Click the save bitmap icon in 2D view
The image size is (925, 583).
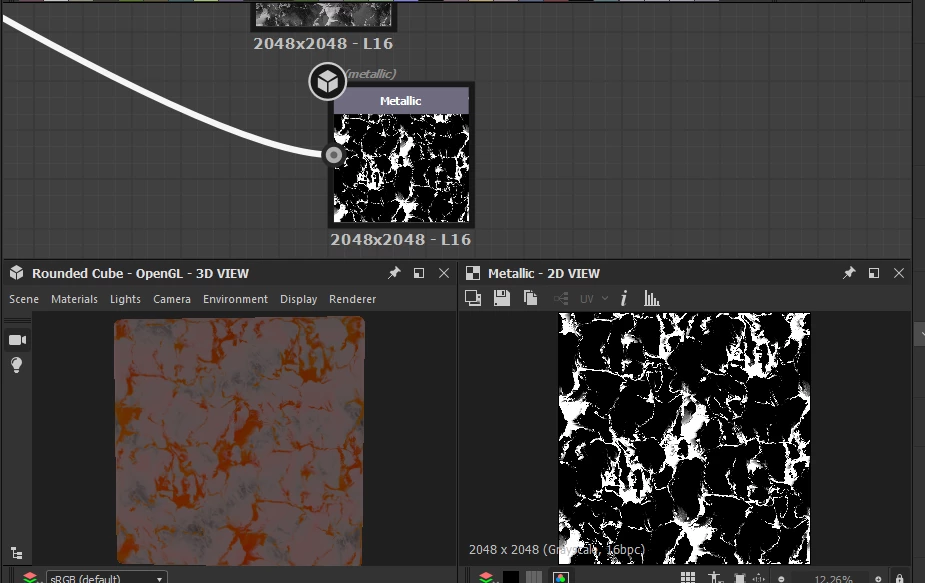pyautogui.click(x=502, y=299)
